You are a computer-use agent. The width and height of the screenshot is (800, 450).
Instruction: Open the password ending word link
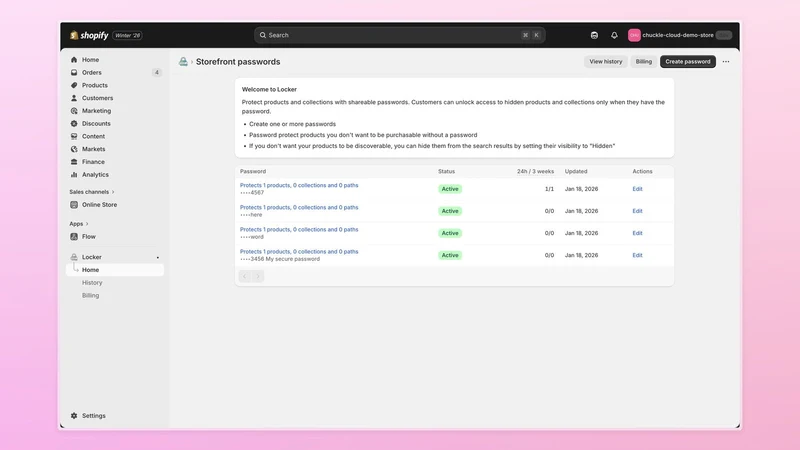coord(299,230)
